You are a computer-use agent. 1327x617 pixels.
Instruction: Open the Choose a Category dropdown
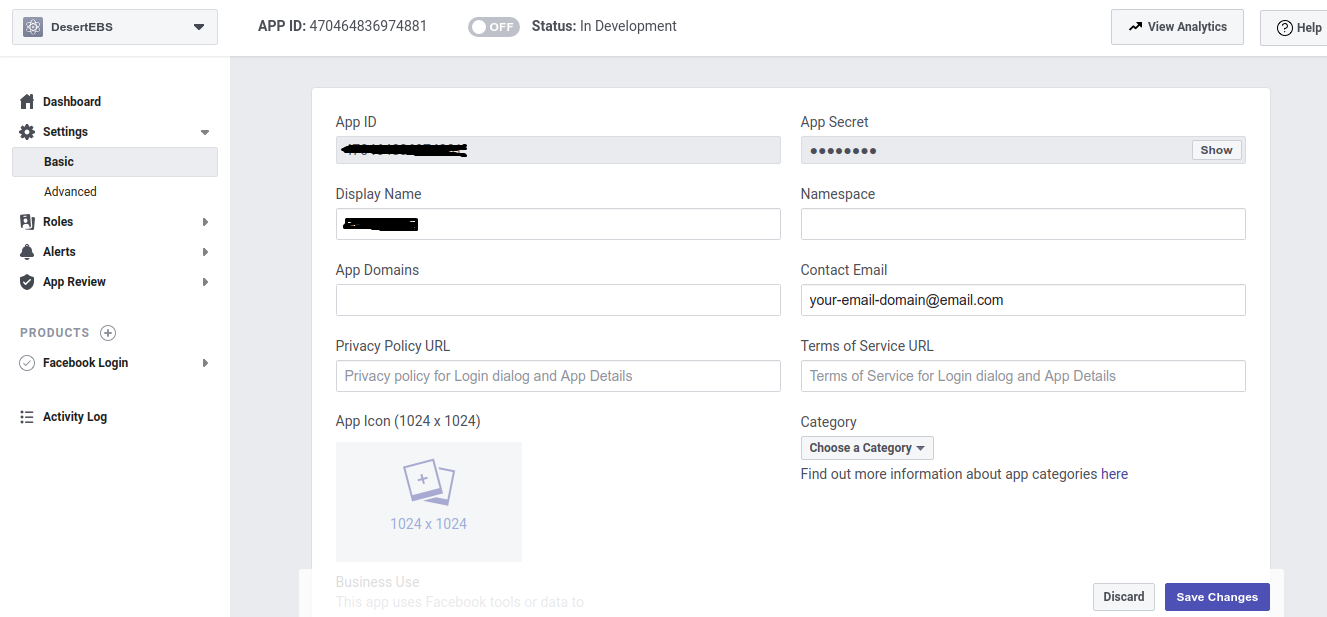coord(867,448)
